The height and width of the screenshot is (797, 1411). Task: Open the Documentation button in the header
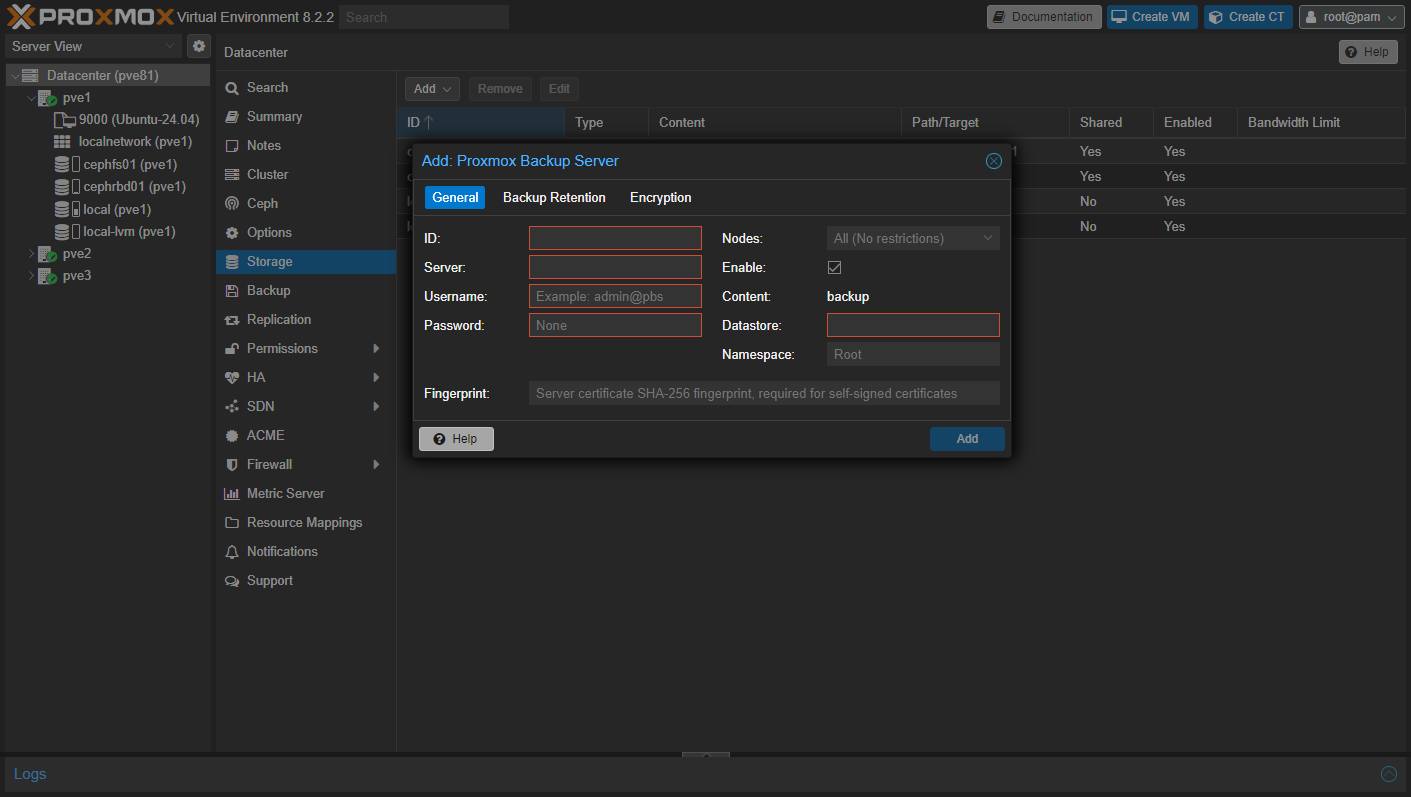[1044, 17]
